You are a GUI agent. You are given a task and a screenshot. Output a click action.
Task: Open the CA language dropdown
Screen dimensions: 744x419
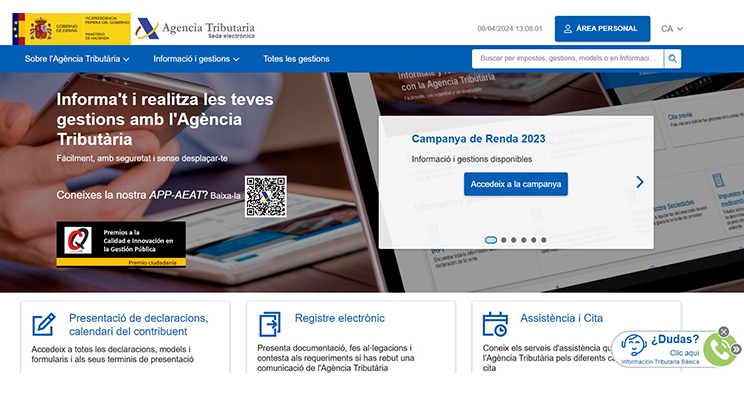tap(672, 29)
